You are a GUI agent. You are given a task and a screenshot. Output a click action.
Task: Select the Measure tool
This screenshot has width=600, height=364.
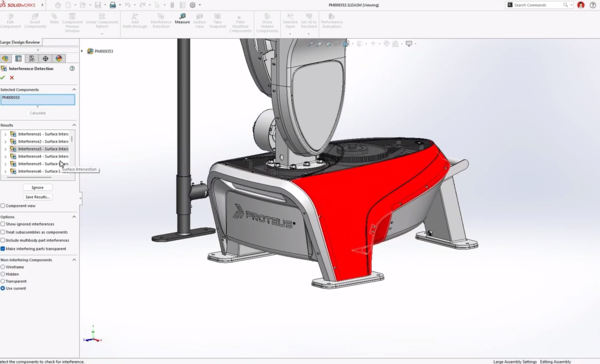click(x=182, y=19)
